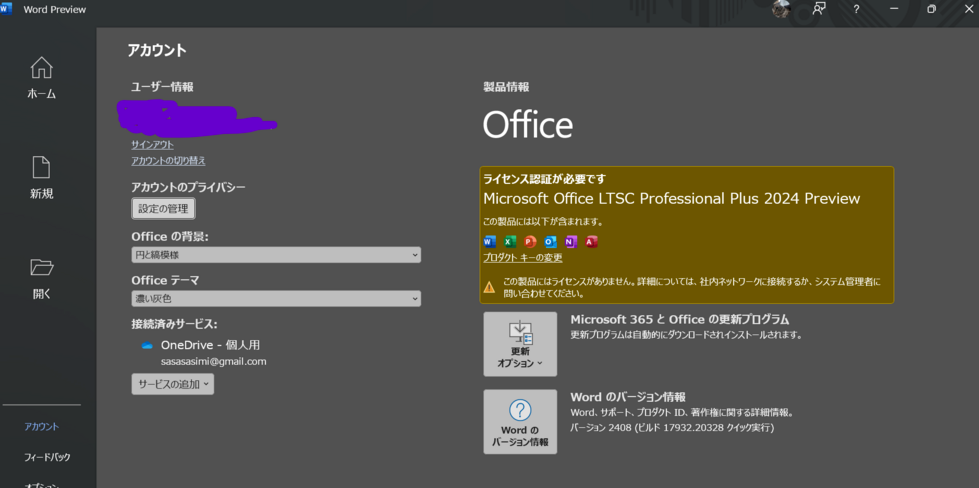Expand the 更新オプション dropdown button
This screenshot has height=488, width=979.
pos(520,344)
